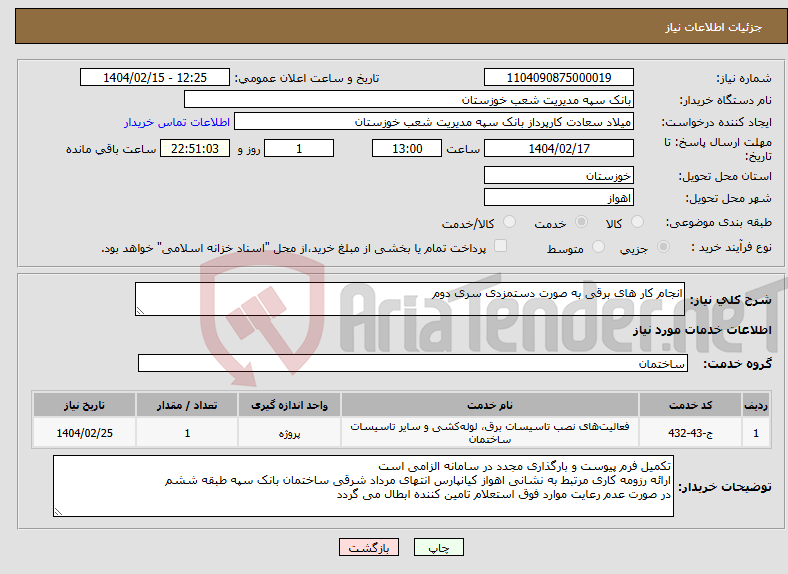Click the ساعت باقی مانده label
This screenshot has width=788, height=574.
point(111,149)
